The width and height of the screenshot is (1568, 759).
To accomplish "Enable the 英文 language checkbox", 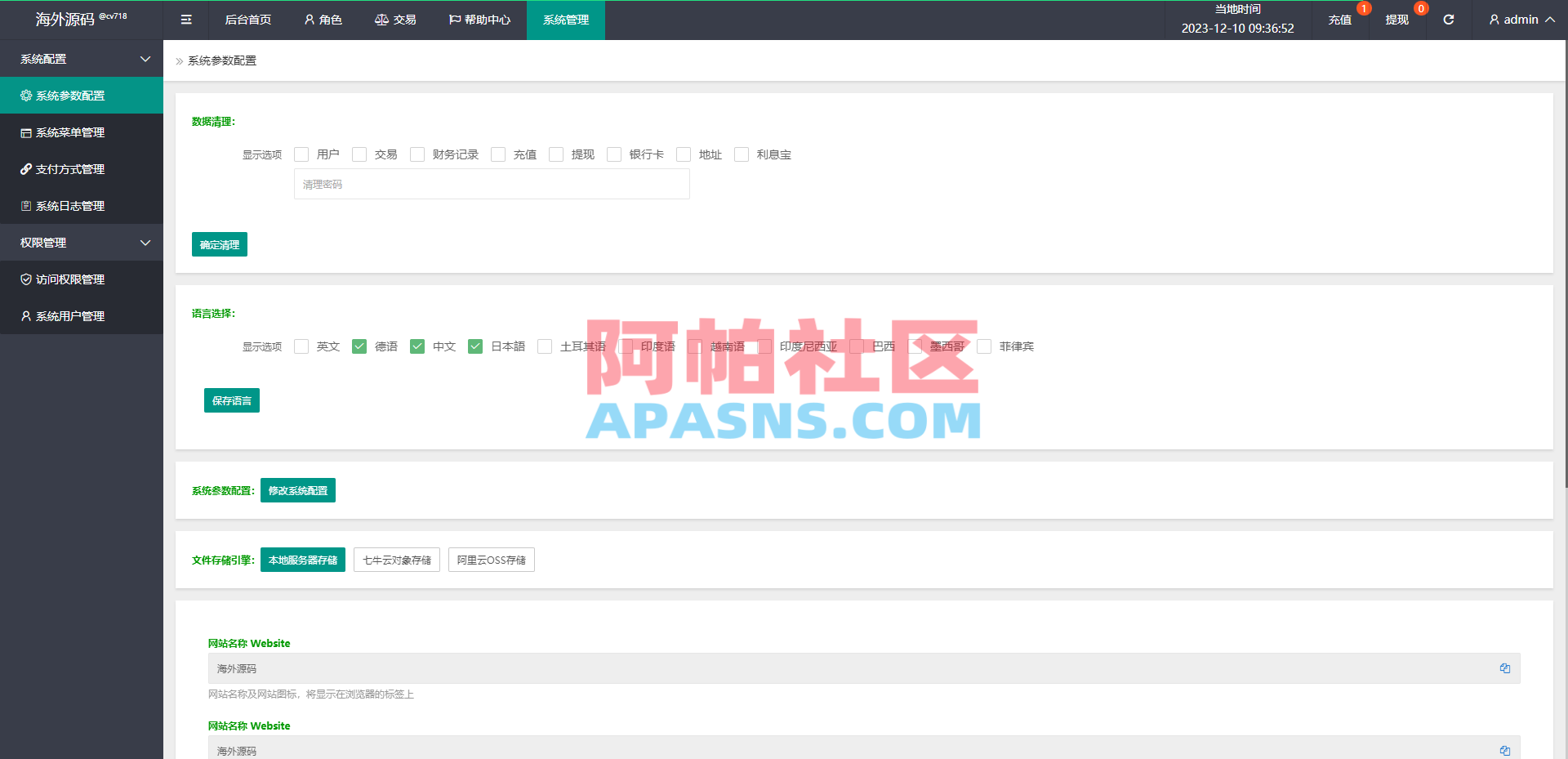I will pos(301,346).
